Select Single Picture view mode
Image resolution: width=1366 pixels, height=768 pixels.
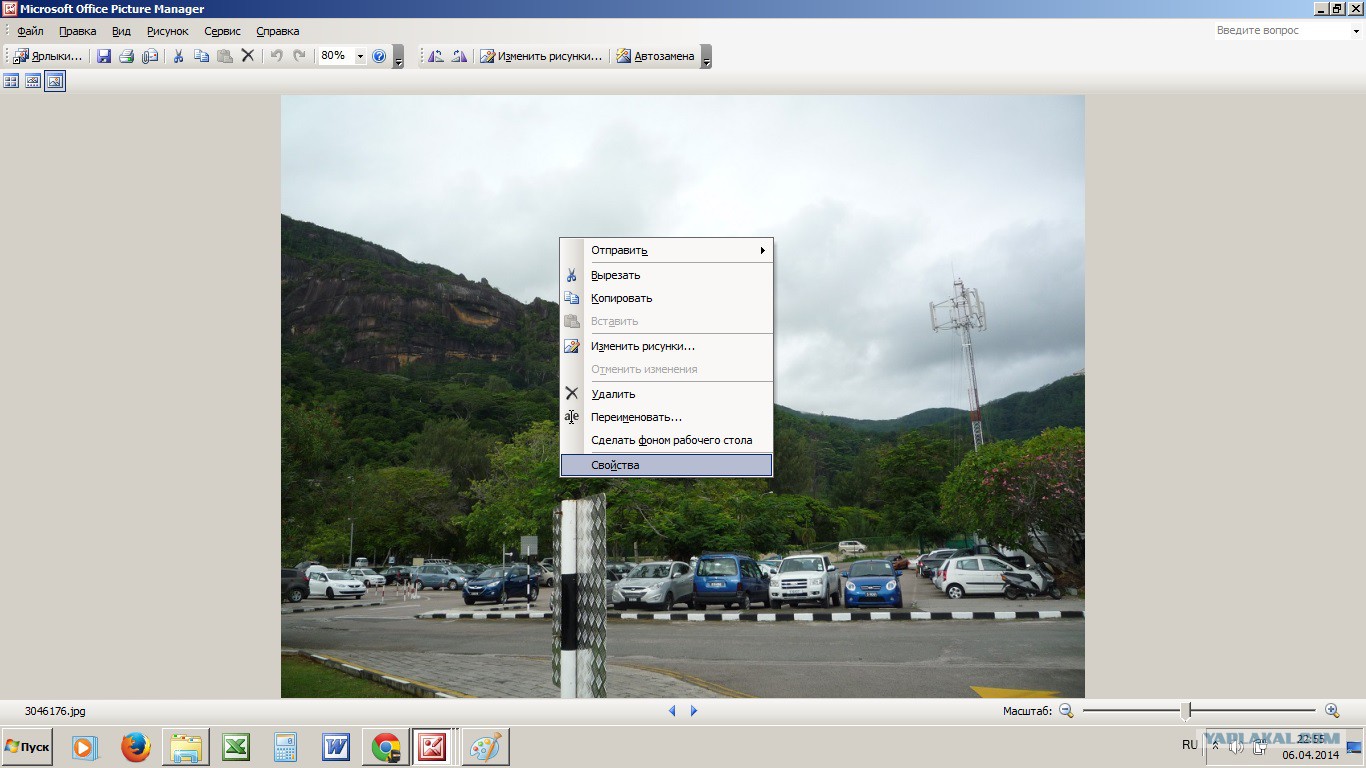point(55,81)
